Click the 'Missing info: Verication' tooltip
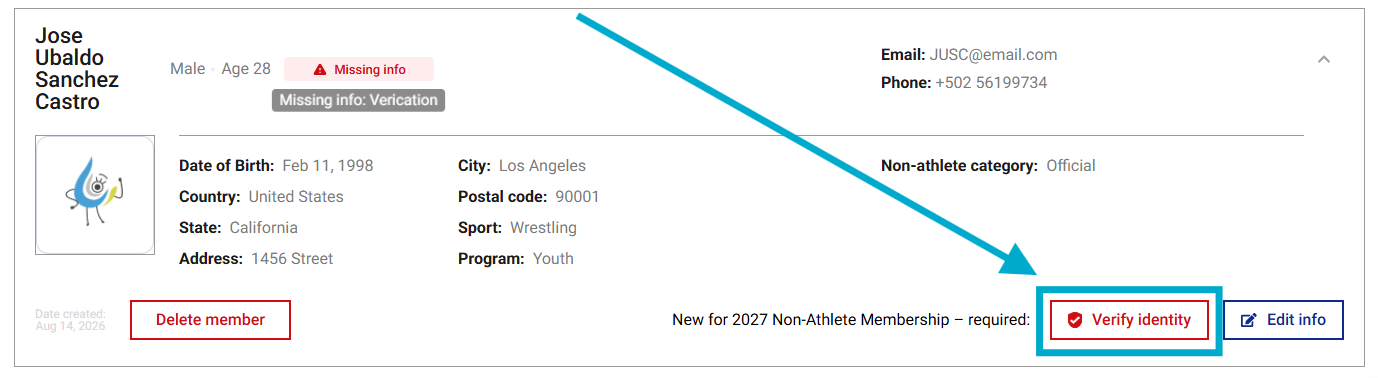The image size is (1378, 378). (358, 100)
